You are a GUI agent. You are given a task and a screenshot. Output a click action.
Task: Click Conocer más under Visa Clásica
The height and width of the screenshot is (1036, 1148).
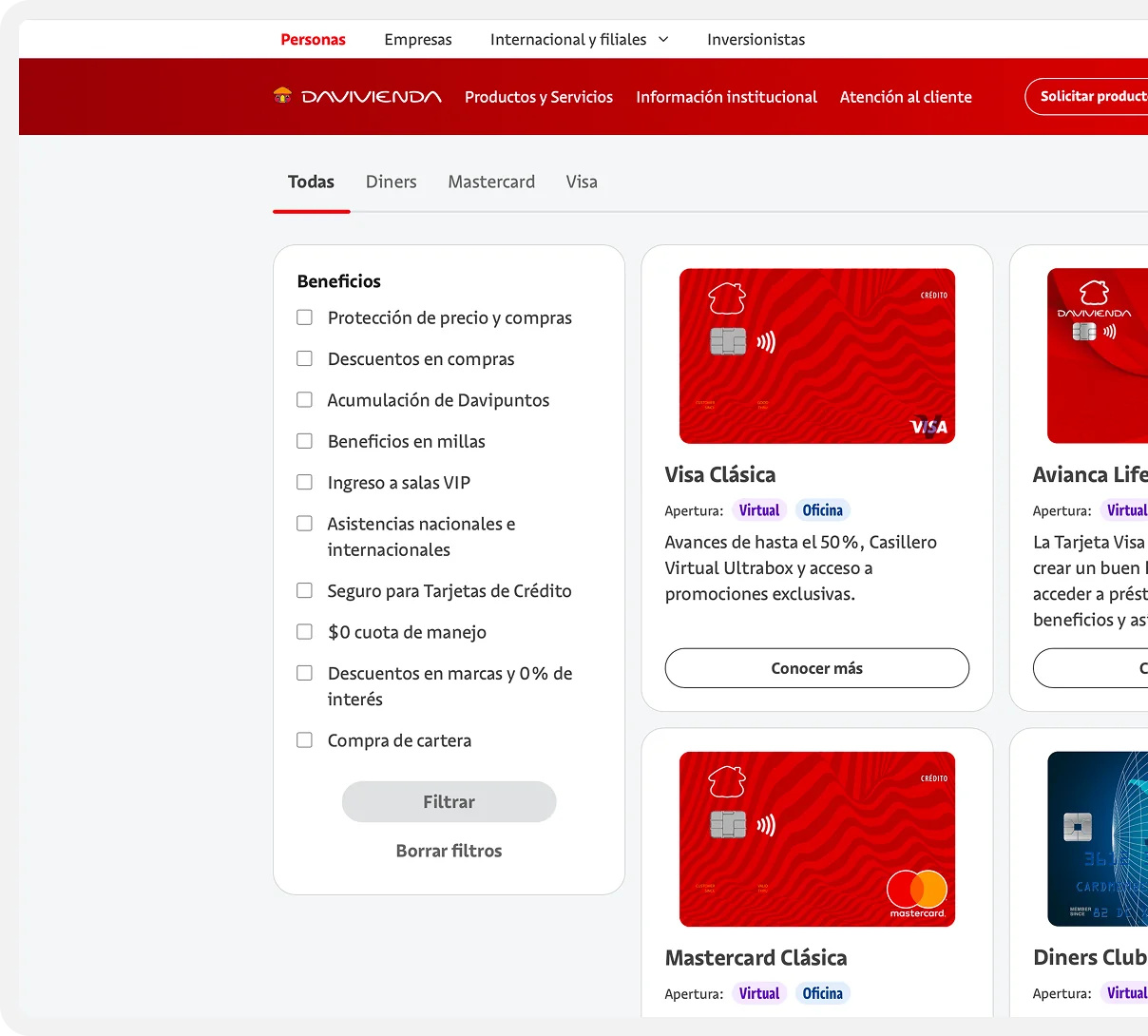tap(817, 668)
